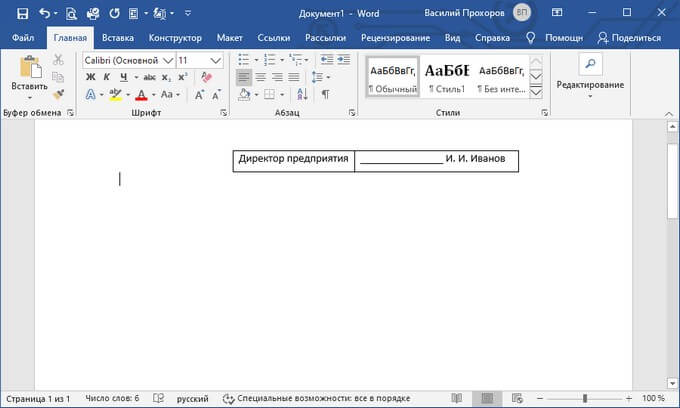Open Font dialog launcher in Шрифт group
The image size is (680, 408).
223,113
